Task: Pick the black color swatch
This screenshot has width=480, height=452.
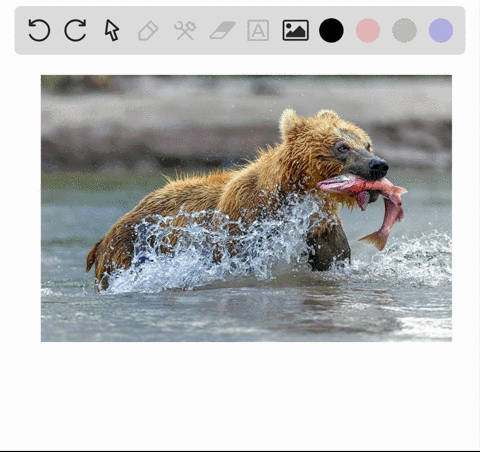Action: pos(331,30)
